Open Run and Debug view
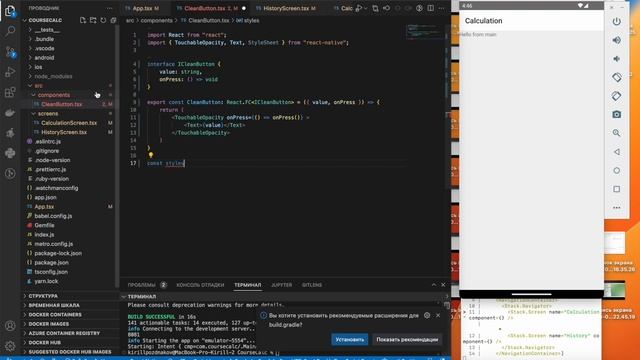 click(10, 72)
